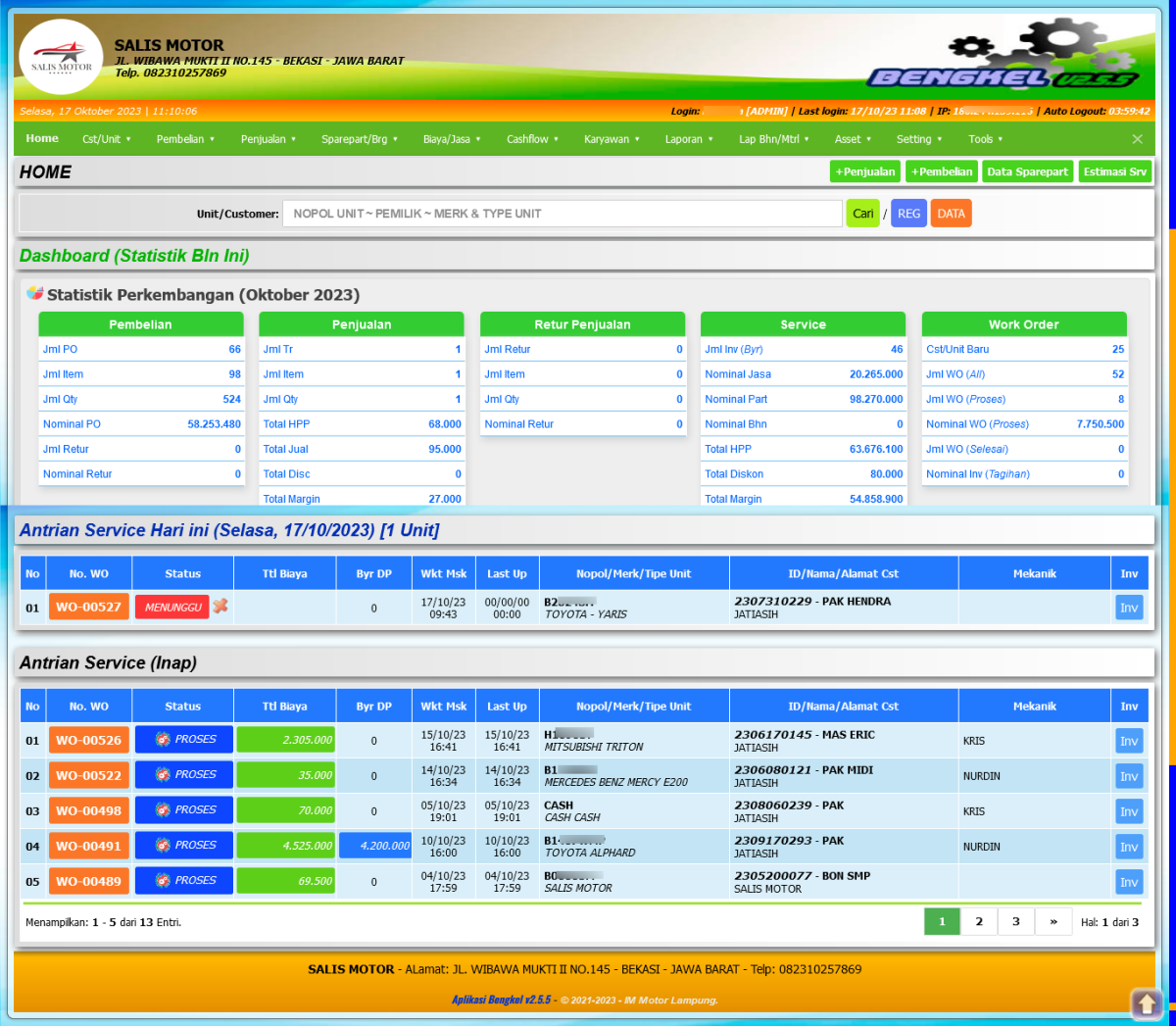Go to page 2 of entries
Image resolution: width=1176 pixels, height=1026 pixels.
(978, 922)
